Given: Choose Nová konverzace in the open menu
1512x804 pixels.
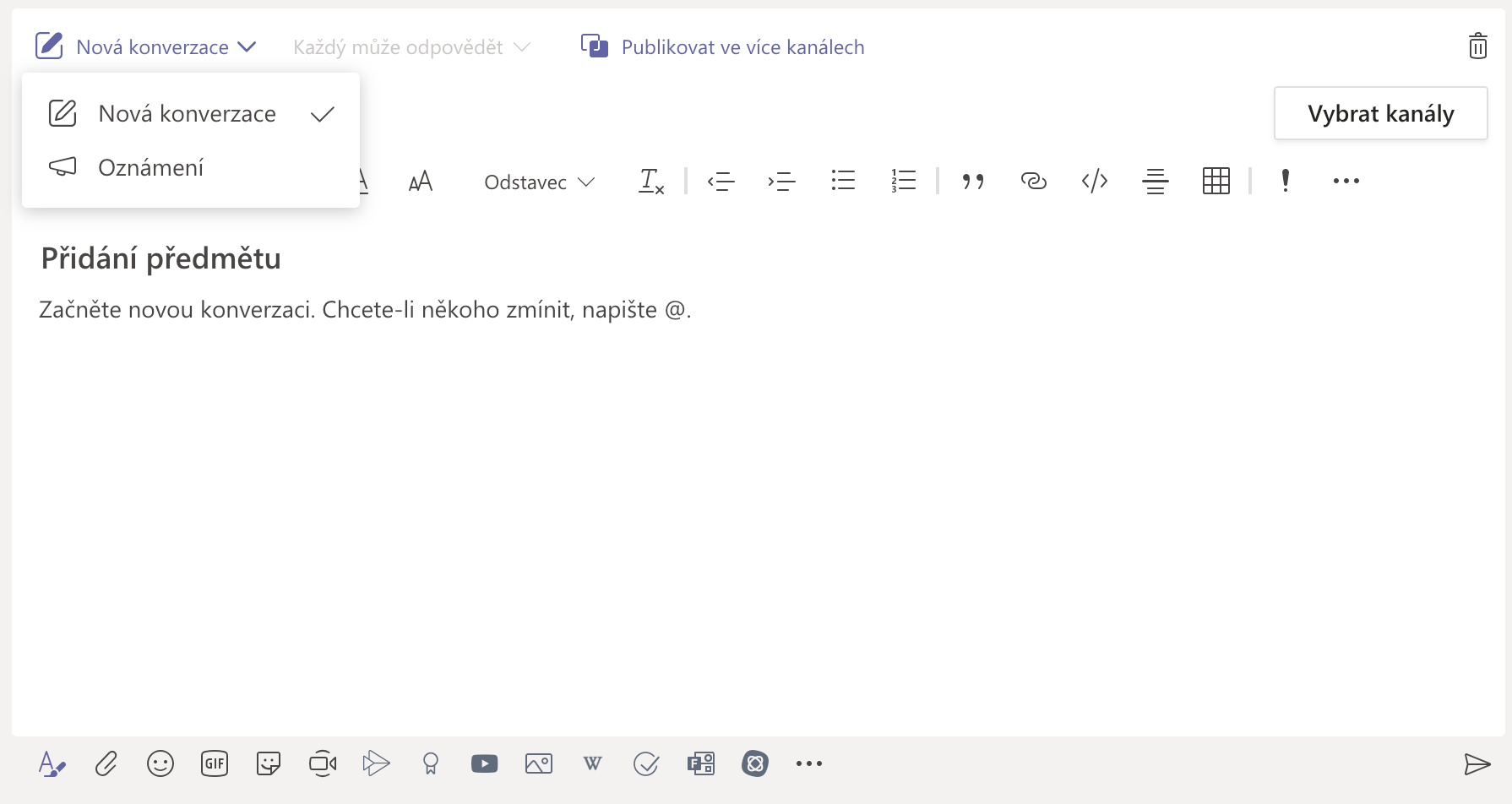Looking at the screenshot, I should (188, 114).
